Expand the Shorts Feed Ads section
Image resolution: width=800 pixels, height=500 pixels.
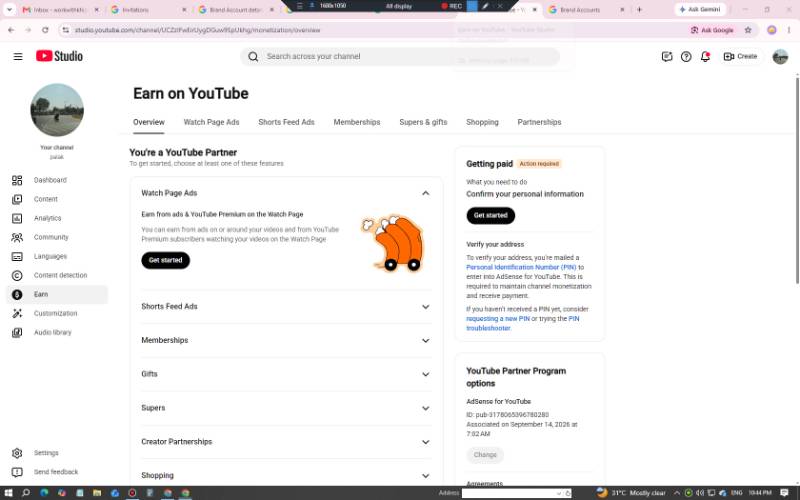[426, 307]
